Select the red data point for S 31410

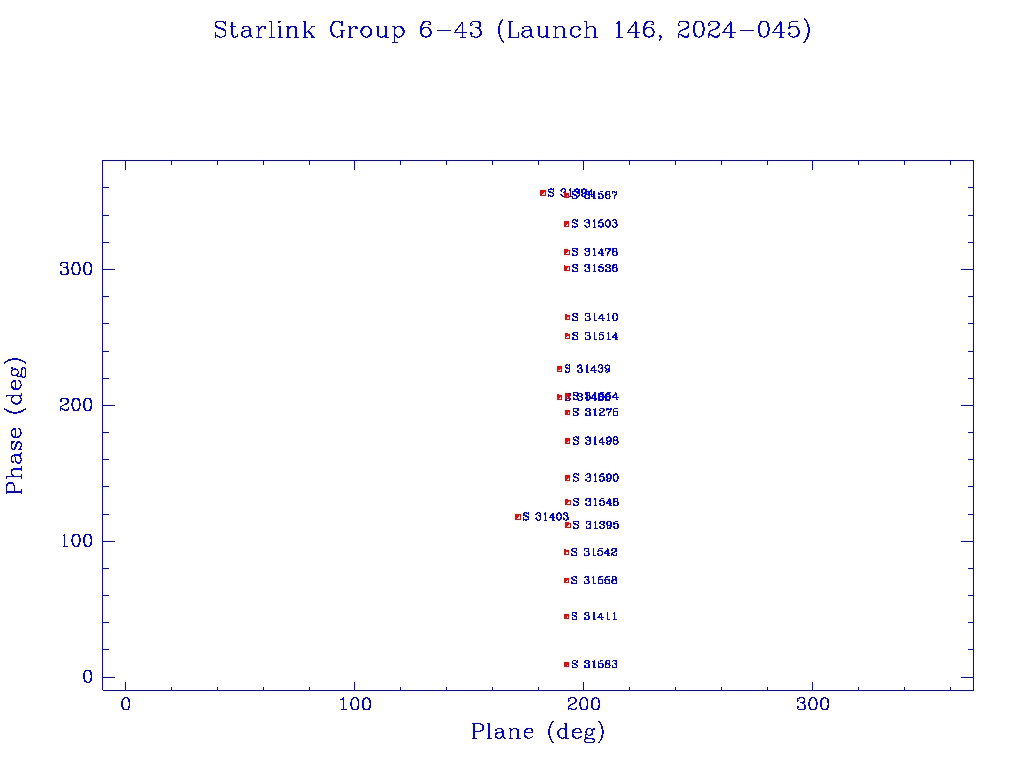(568, 317)
